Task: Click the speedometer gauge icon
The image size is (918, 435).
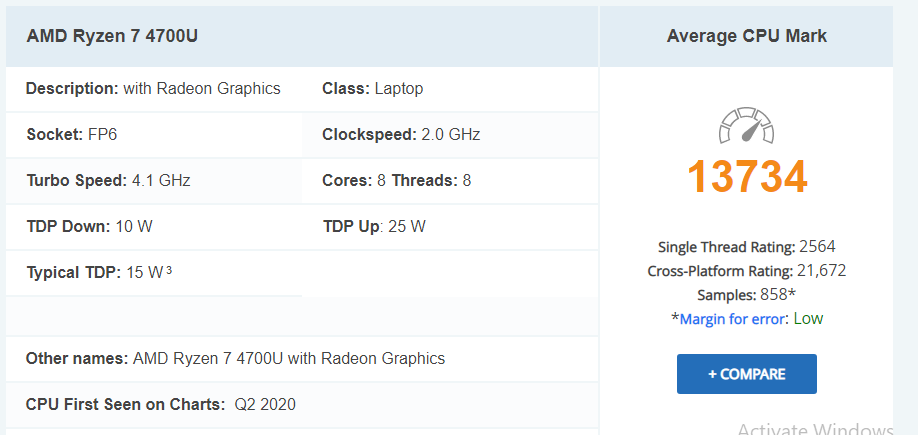Action: click(x=746, y=125)
